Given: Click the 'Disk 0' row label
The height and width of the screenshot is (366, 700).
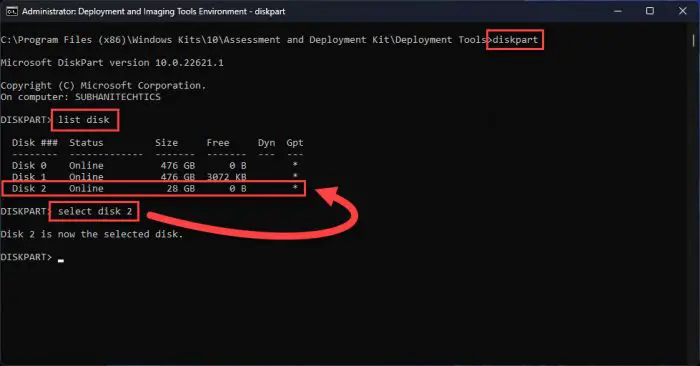Looking at the screenshot, I should (x=29, y=166).
